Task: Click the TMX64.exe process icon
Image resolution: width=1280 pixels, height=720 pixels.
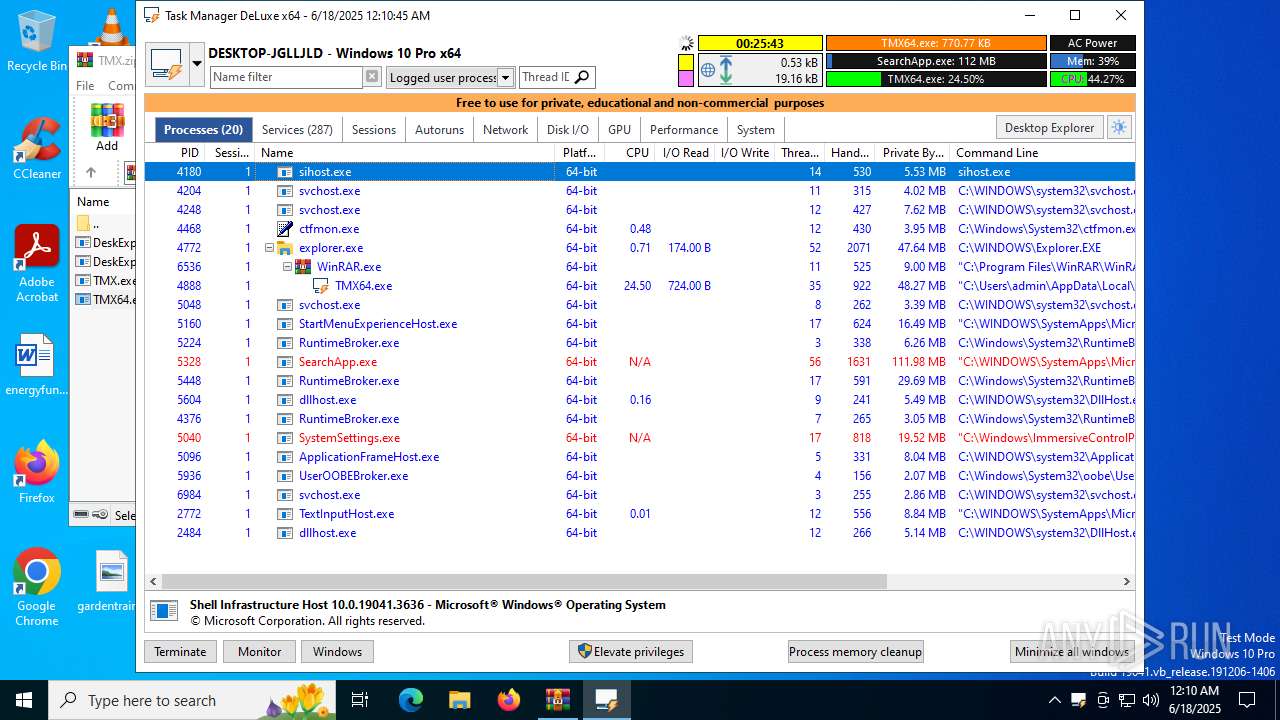Action: click(321, 286)
